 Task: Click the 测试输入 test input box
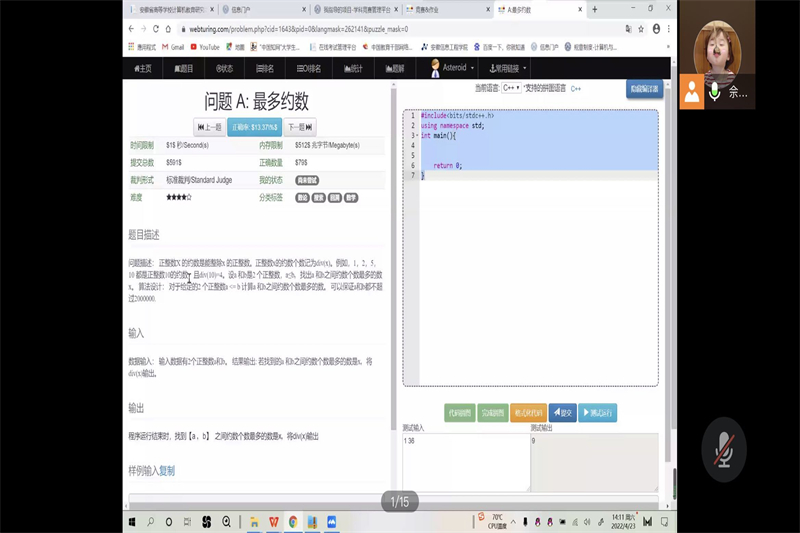coord(464,460)
